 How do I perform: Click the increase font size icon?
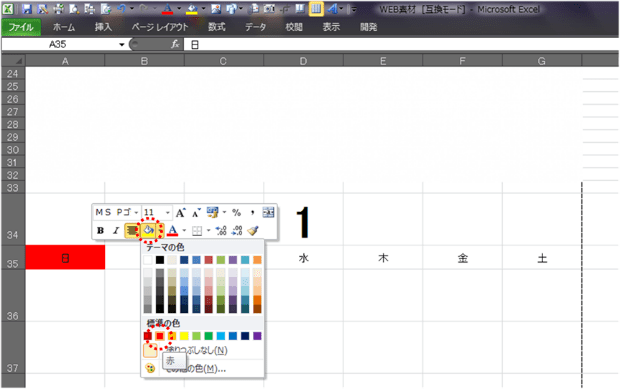(x=180, y=213)
